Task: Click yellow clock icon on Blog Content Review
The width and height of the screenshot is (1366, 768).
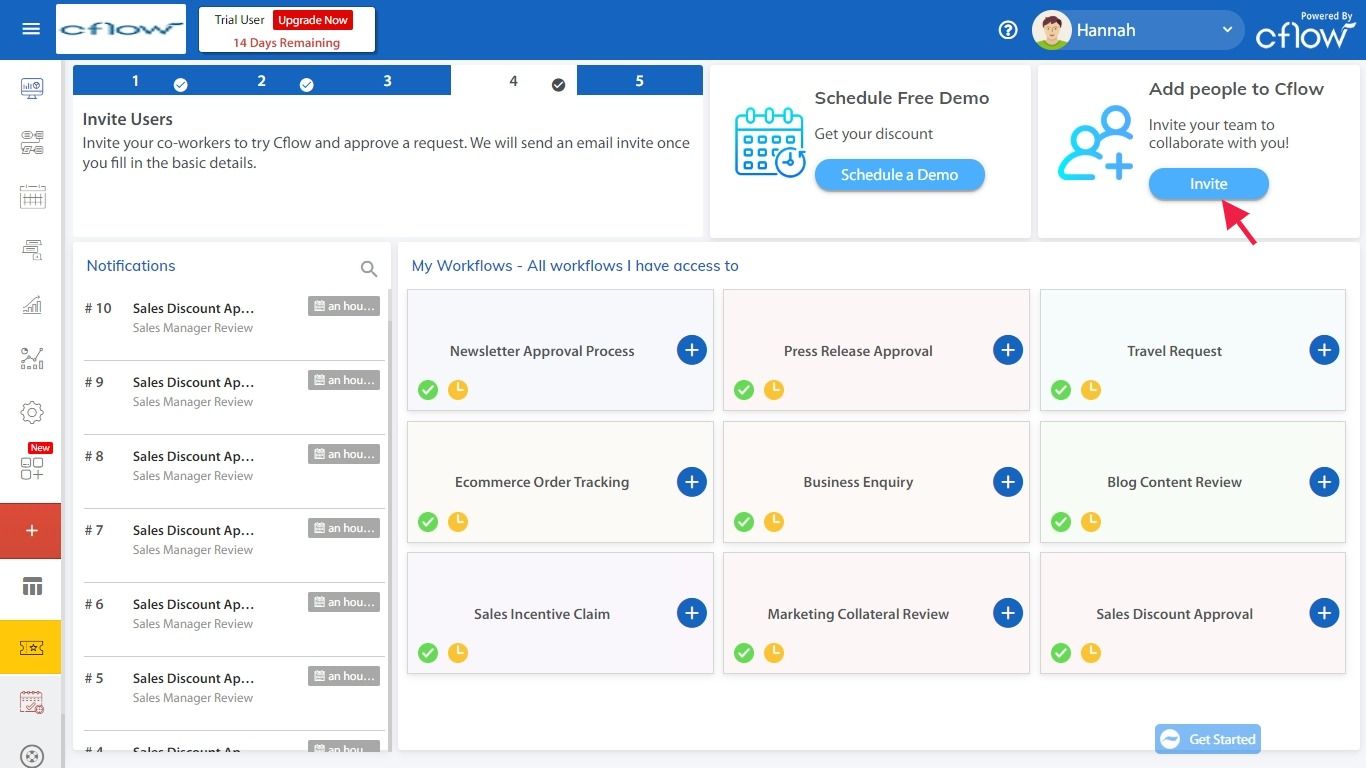Action: click(x=1091, y=521)
